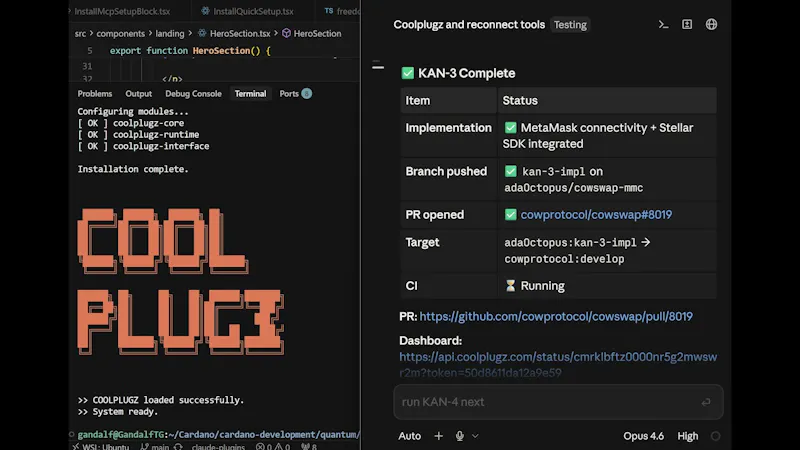The width and height of the screenshot is (800, 450).
Task: Click the COOL PLUGZ ASCII art banner
Action: 180,281
